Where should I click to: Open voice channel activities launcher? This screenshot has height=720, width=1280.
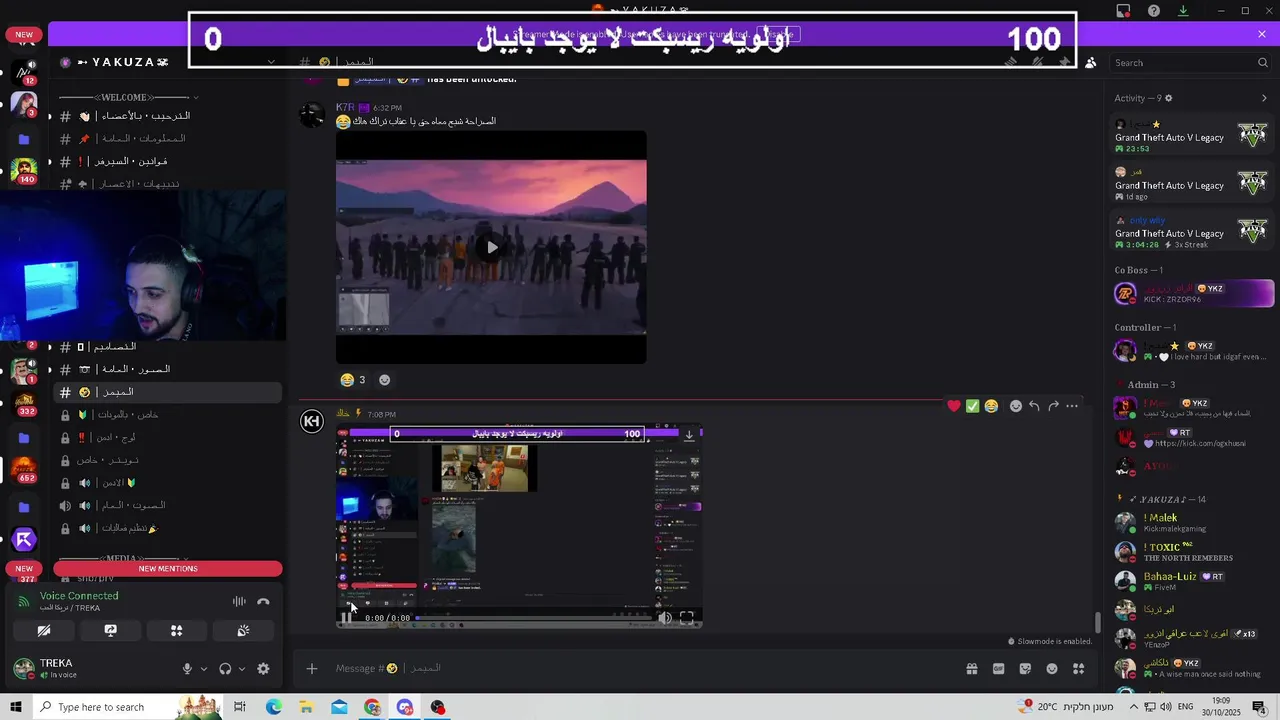click(x=176, y=631)
